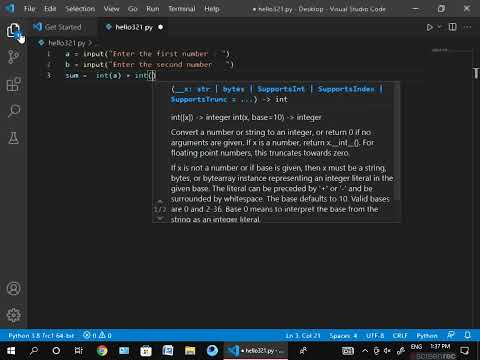Click the hello321.py breadcrumb

point(66,43)
